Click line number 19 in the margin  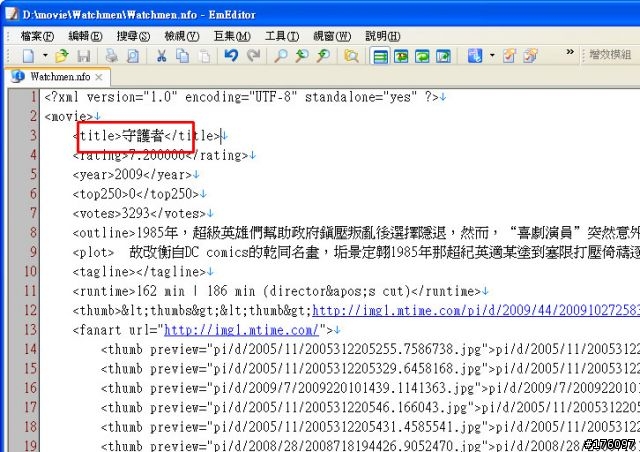click(31, 445)
